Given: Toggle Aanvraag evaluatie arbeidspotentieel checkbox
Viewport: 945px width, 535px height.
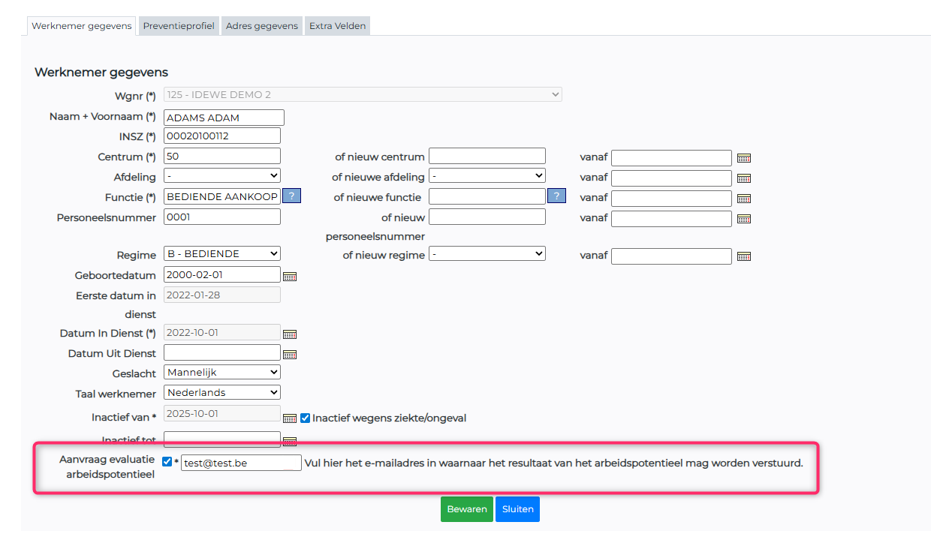Looking at the screenshot, I should 167,462.
